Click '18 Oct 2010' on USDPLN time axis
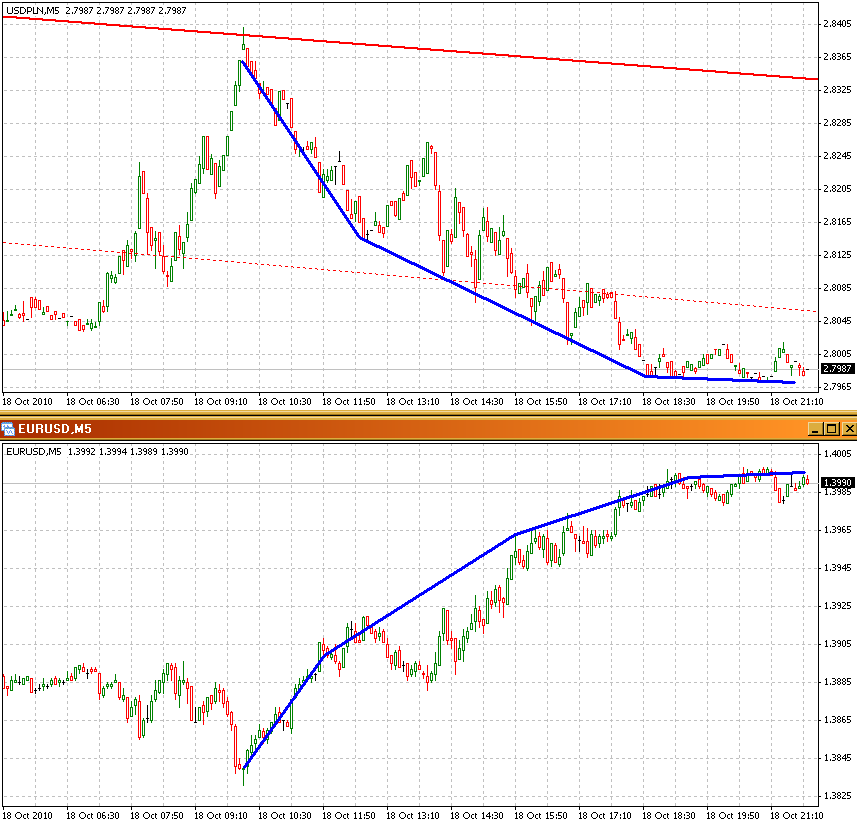857x824 pixels. coord(27,402)
